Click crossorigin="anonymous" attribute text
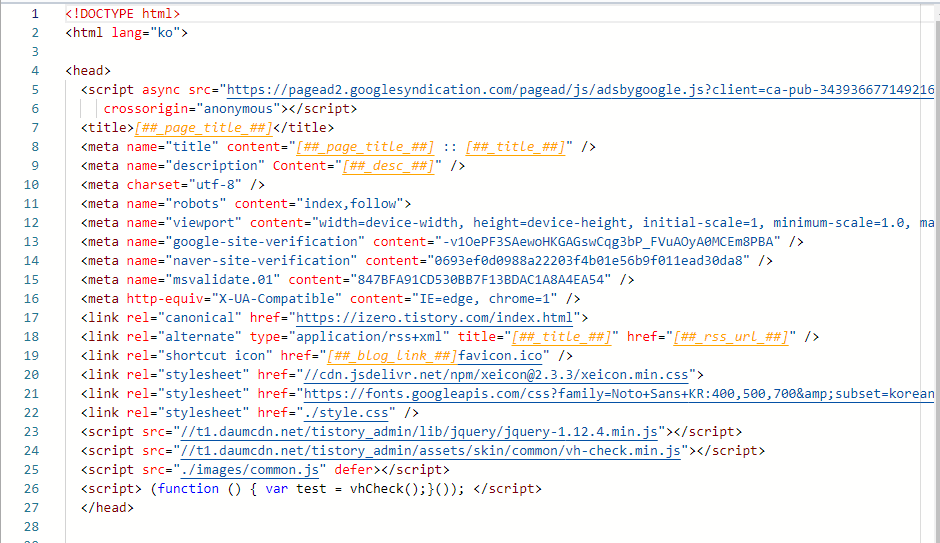940x543 pixels. pyautogui.click(x=192, y=108)
